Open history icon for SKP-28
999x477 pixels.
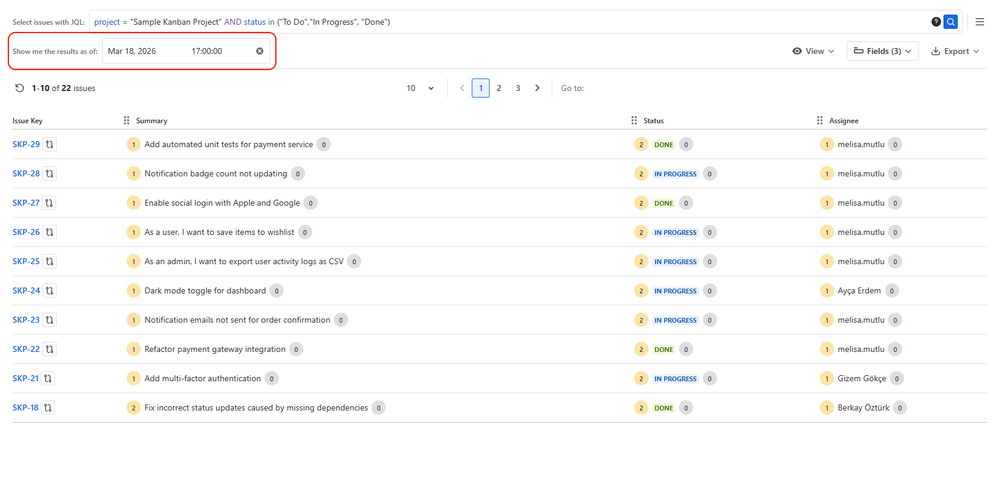tap(50, 173)
